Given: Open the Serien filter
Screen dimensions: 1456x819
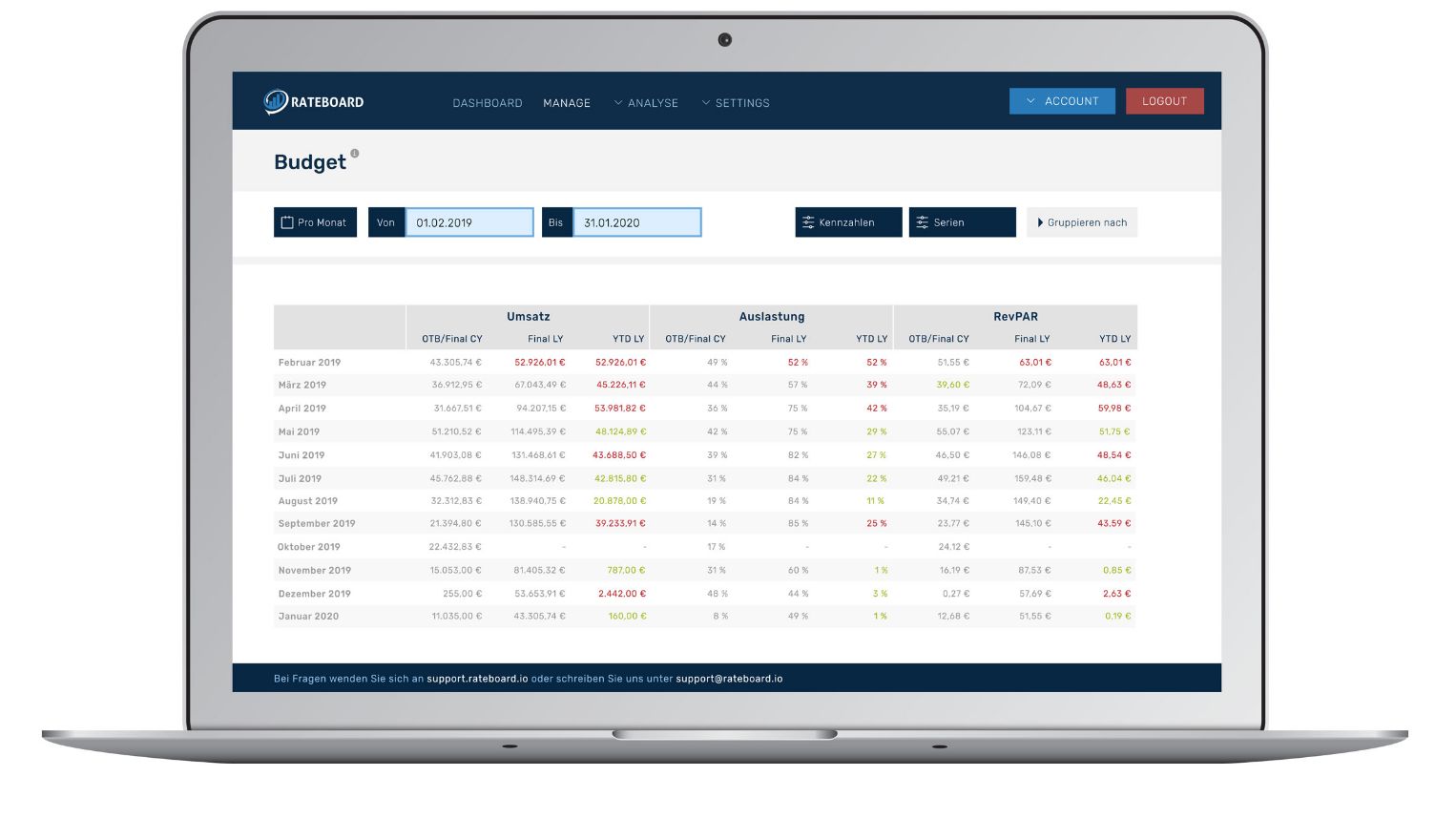Looking at the screenshot, I should pos(962,222).
